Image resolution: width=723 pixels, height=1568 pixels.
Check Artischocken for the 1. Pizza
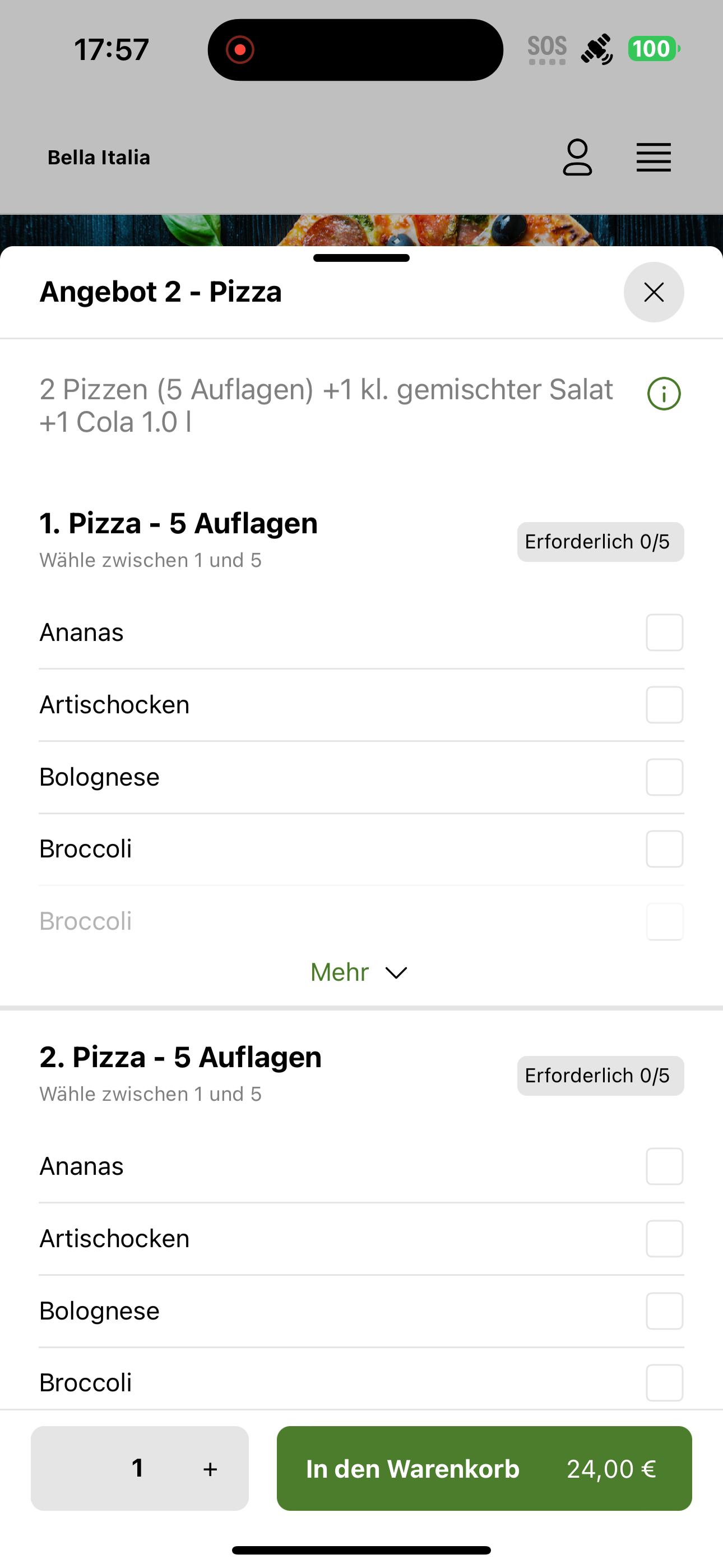coord(665,705)
